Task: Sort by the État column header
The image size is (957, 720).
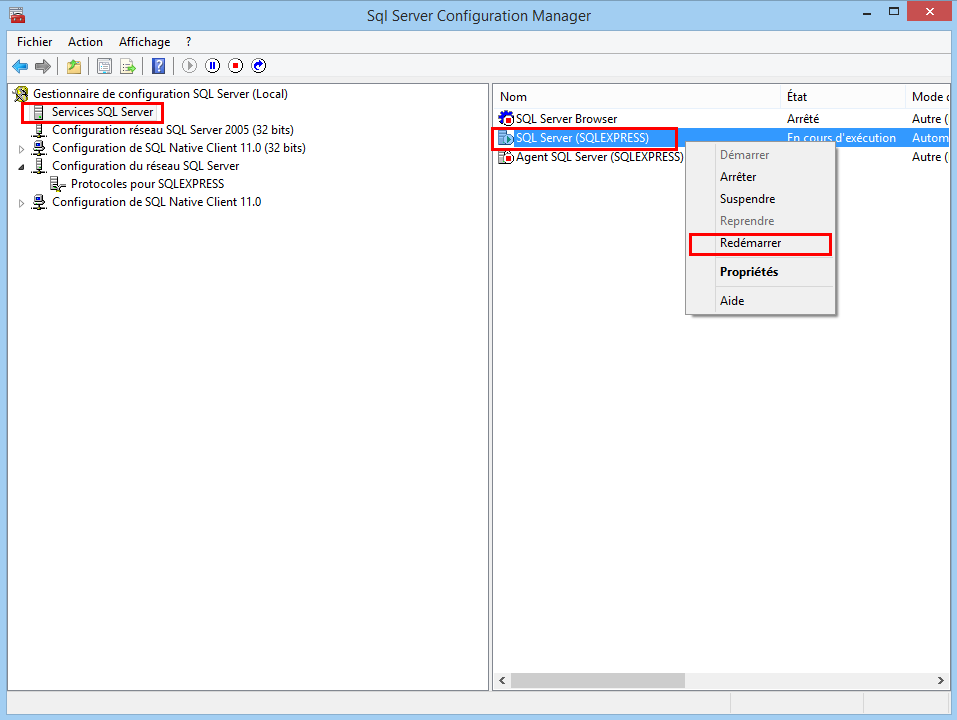Action: click(842, 97)
